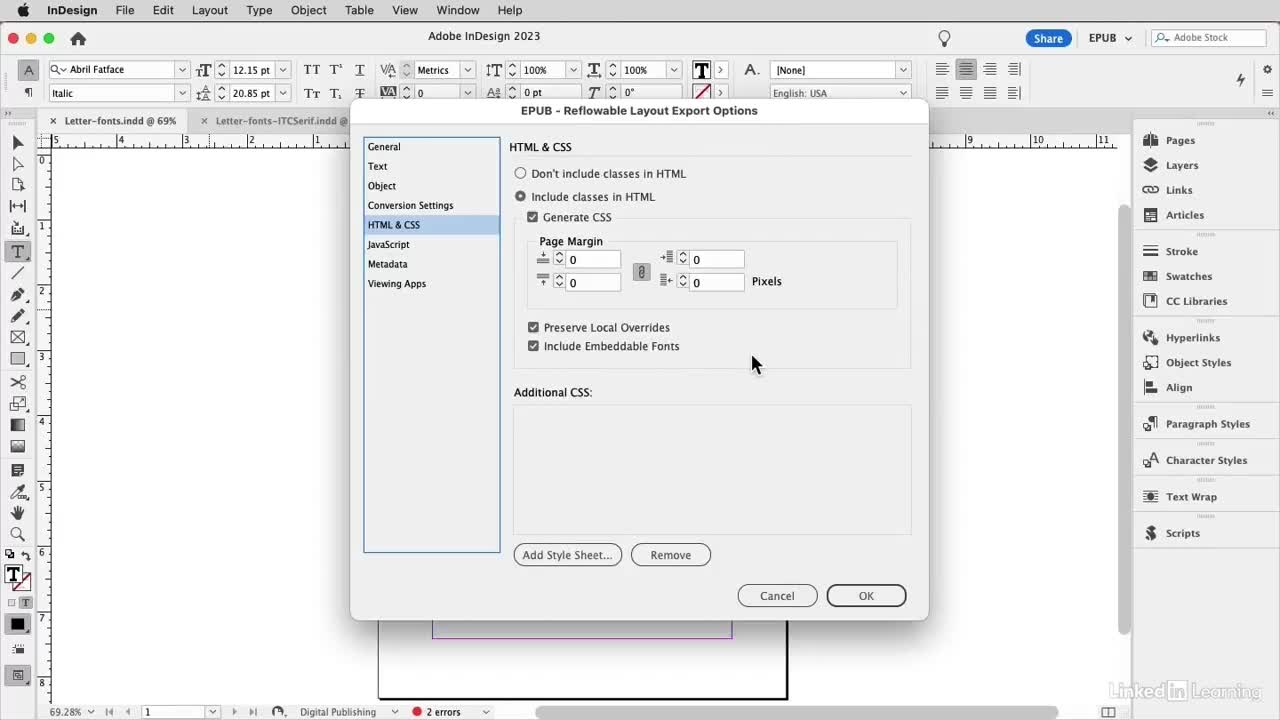Uncheck the Generate CSS checkbox
The width and height of the screenshot is (1280, 720).
click(533, 217)
